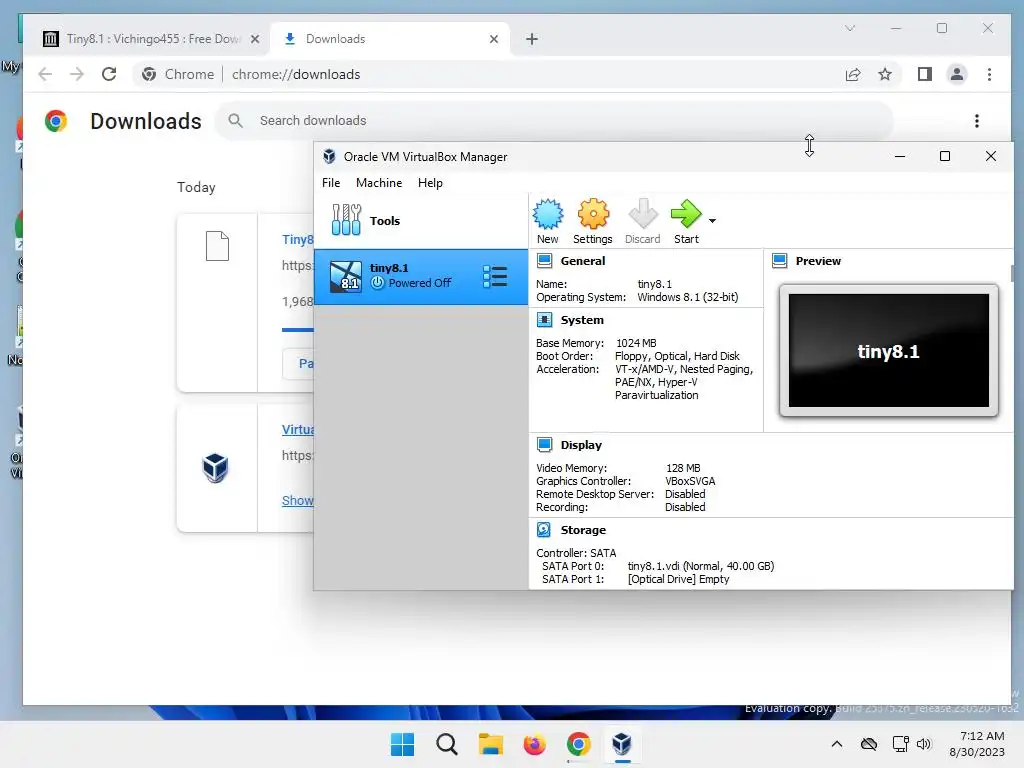Open the Help menu in VirtualBox
1024x768 pixels.
point(430,183)
